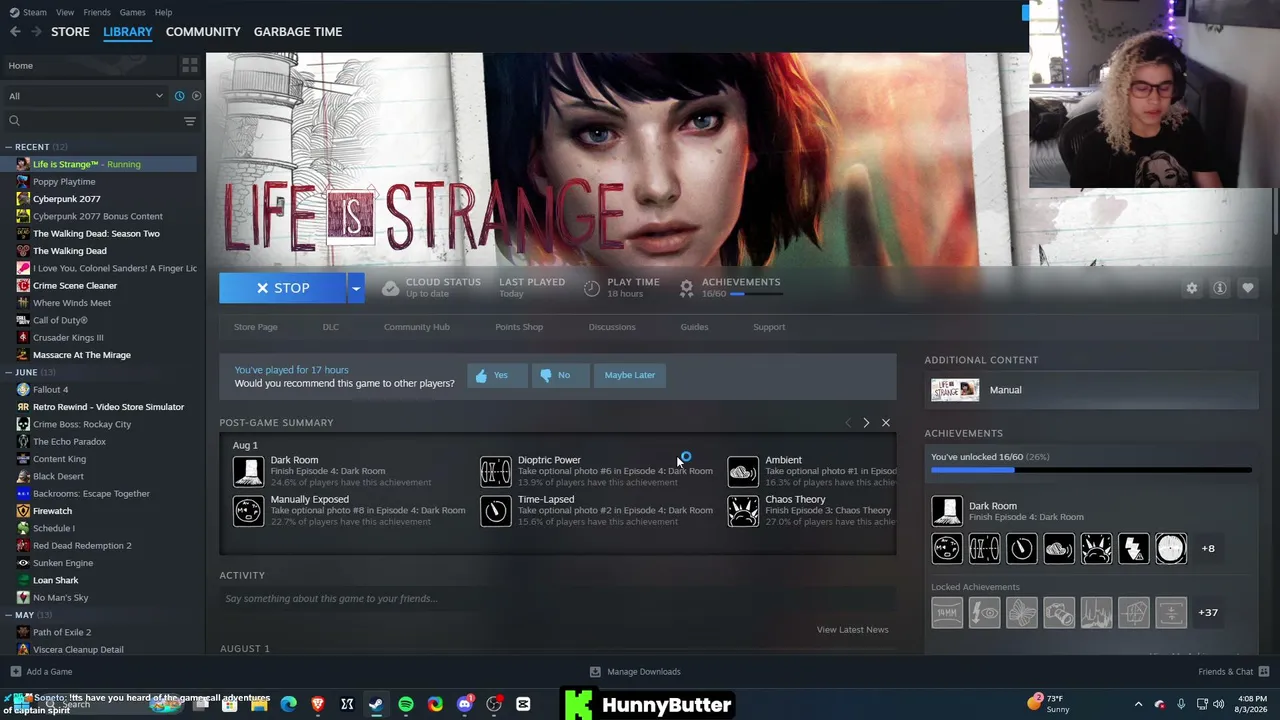Screen dimensions: 1280x720
Task: Toggle the ready-to-play filter icon
Action: point(196,96)
